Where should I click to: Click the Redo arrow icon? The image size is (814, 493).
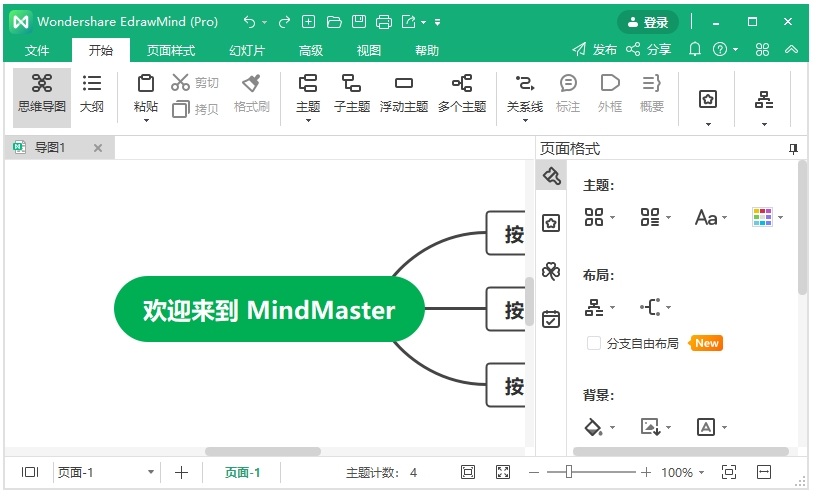[284, 22]
